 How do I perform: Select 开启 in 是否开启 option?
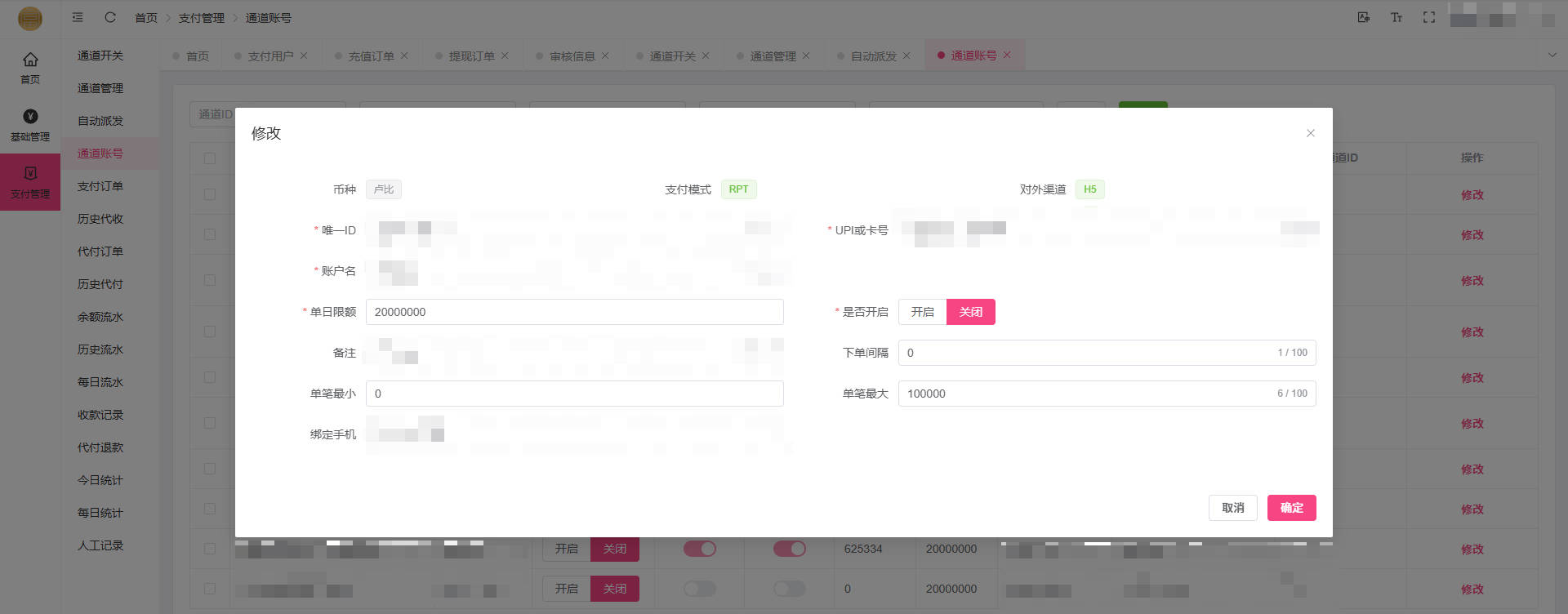(922, 312)
